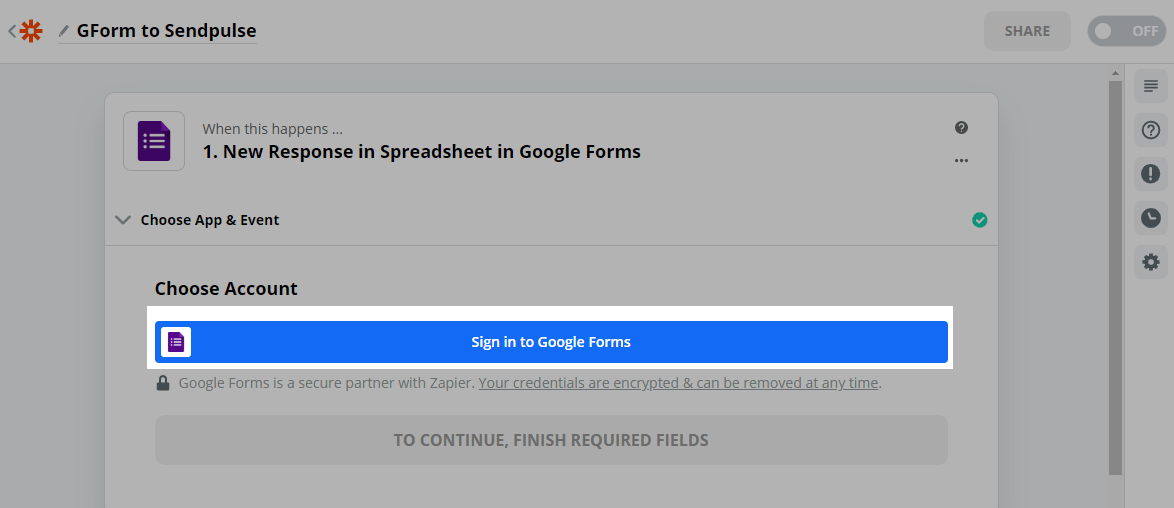Click the Google Forms step icon
The height and width of the screenshot is (508, 1174).
154,141
